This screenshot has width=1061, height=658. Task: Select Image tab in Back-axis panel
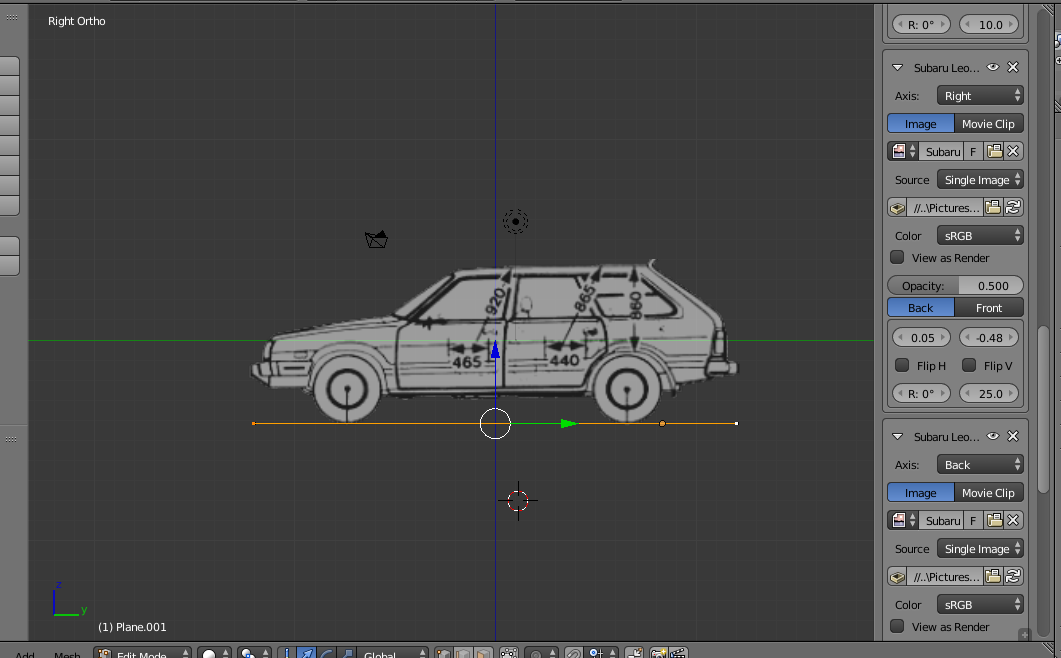click(x=920, y=493)
